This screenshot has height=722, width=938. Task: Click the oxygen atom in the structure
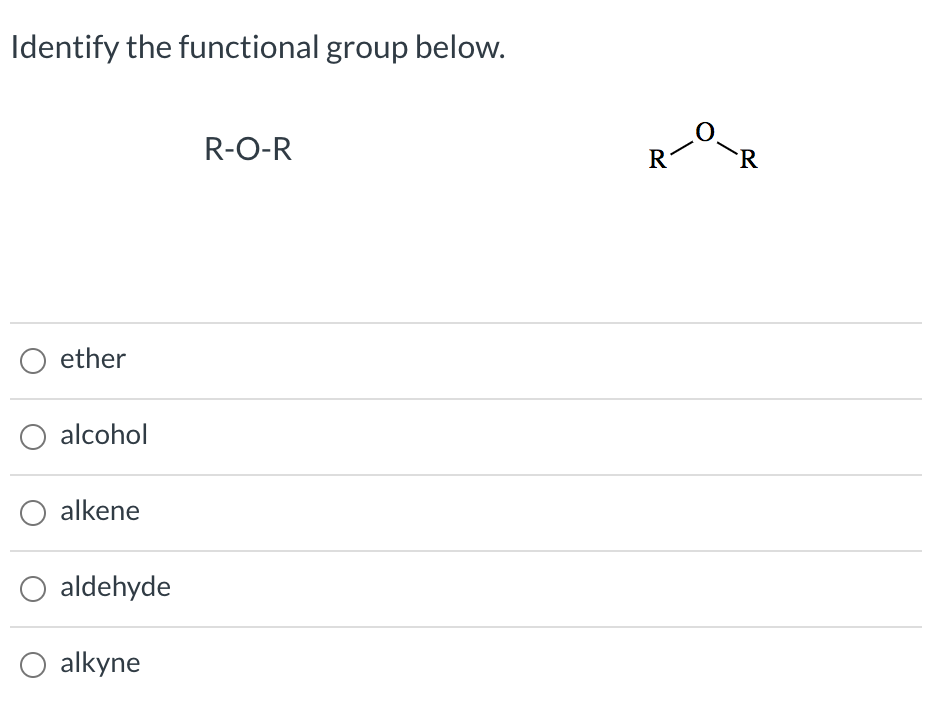[x=703, y=130]
